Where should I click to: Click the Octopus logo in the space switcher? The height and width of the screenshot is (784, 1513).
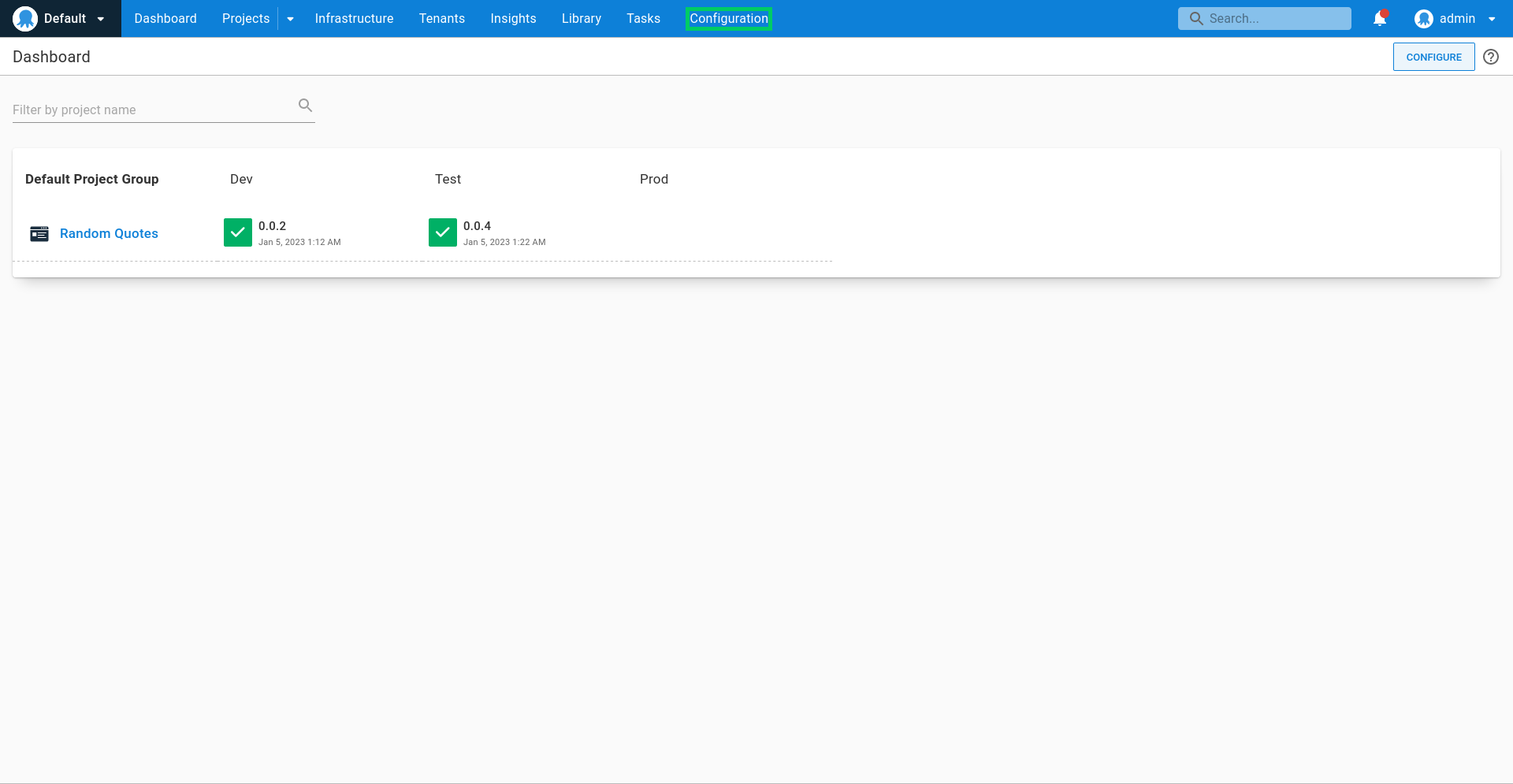(25, 19)
